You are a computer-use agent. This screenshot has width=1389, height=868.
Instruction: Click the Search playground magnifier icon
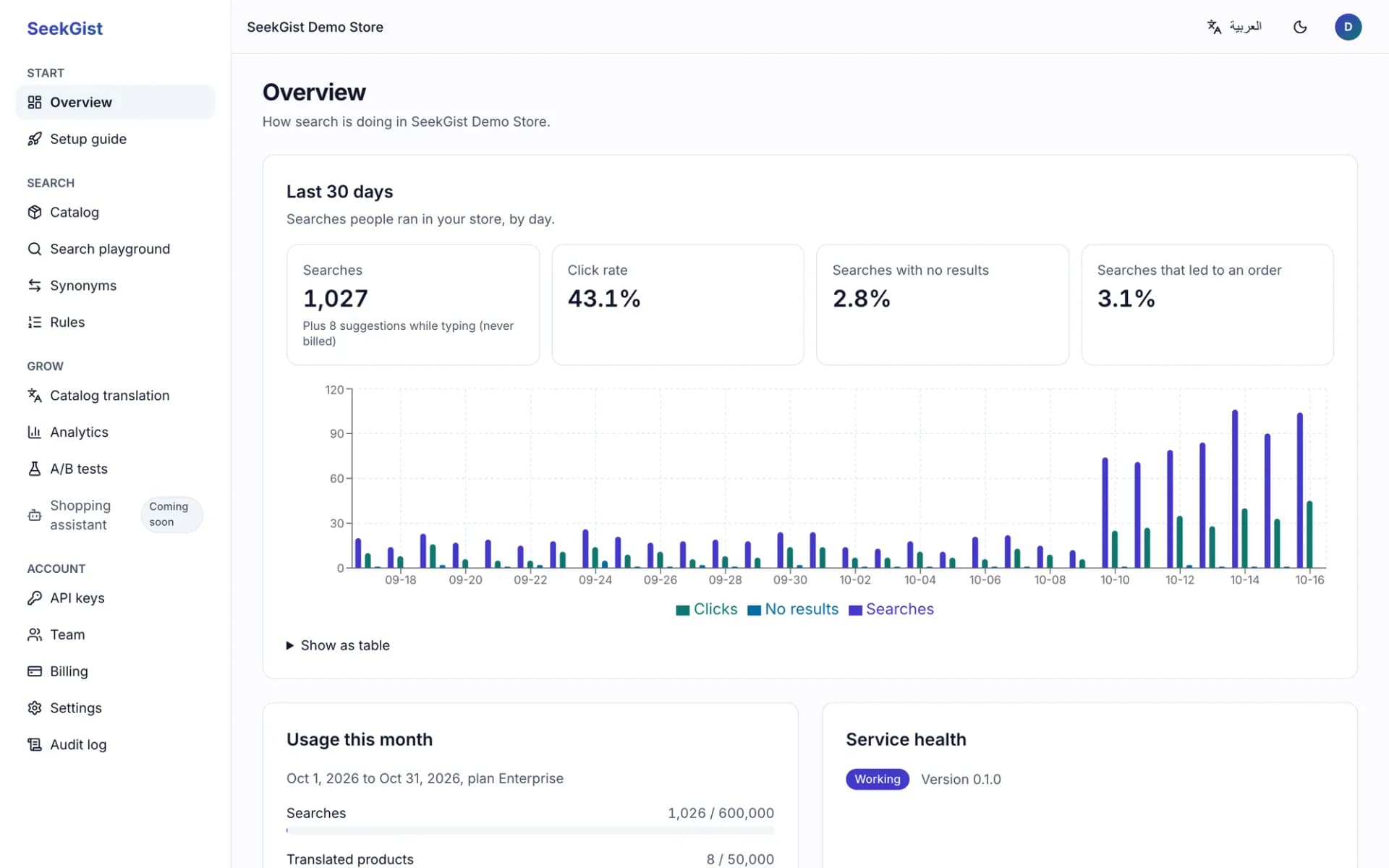tap(34, 249)
